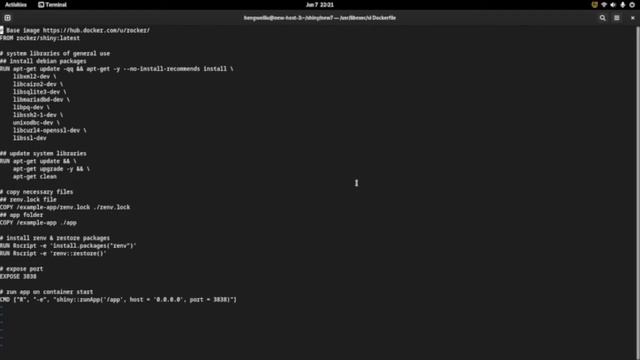
Task: Click the 'EXPOSE 3838' line
Action: (18, 277)
